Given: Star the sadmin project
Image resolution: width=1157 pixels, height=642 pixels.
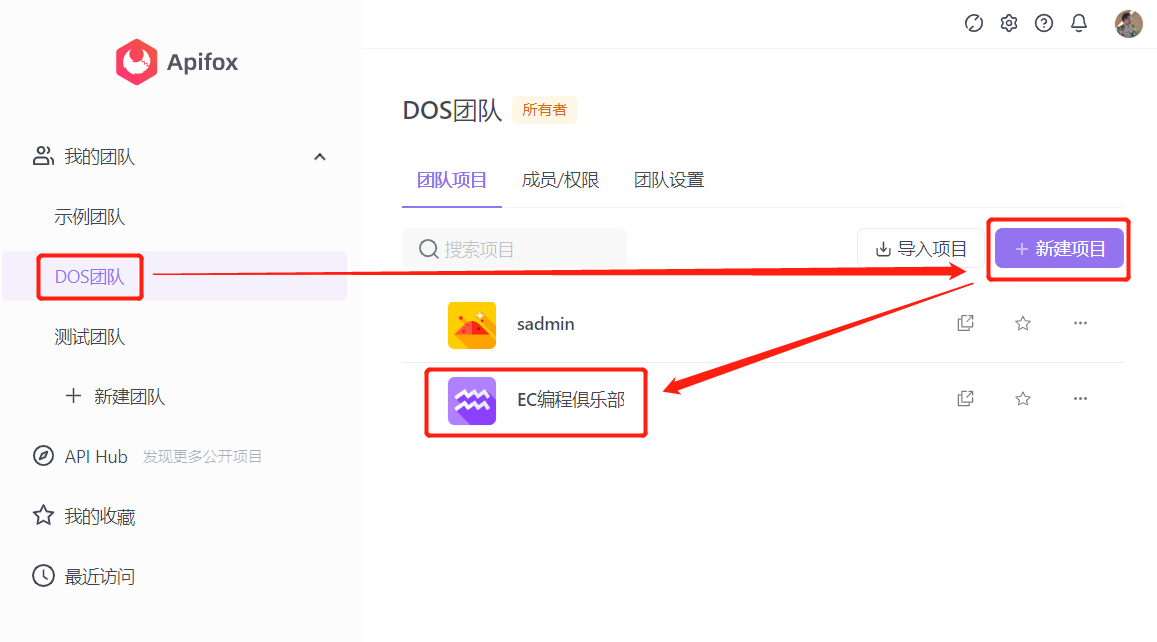Looking at the screenshot, I should 1022,322.
